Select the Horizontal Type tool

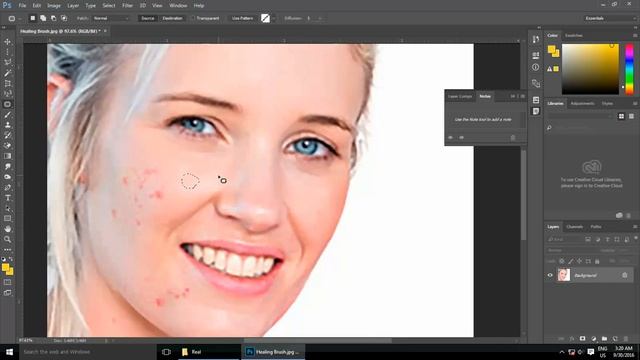tap(7, 198)
